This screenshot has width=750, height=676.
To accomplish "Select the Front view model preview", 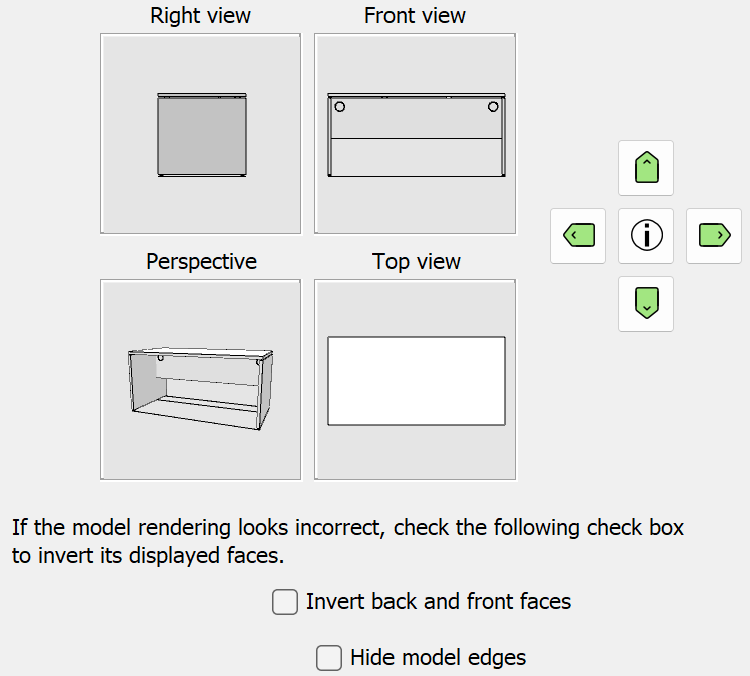I will coord(415,134).
